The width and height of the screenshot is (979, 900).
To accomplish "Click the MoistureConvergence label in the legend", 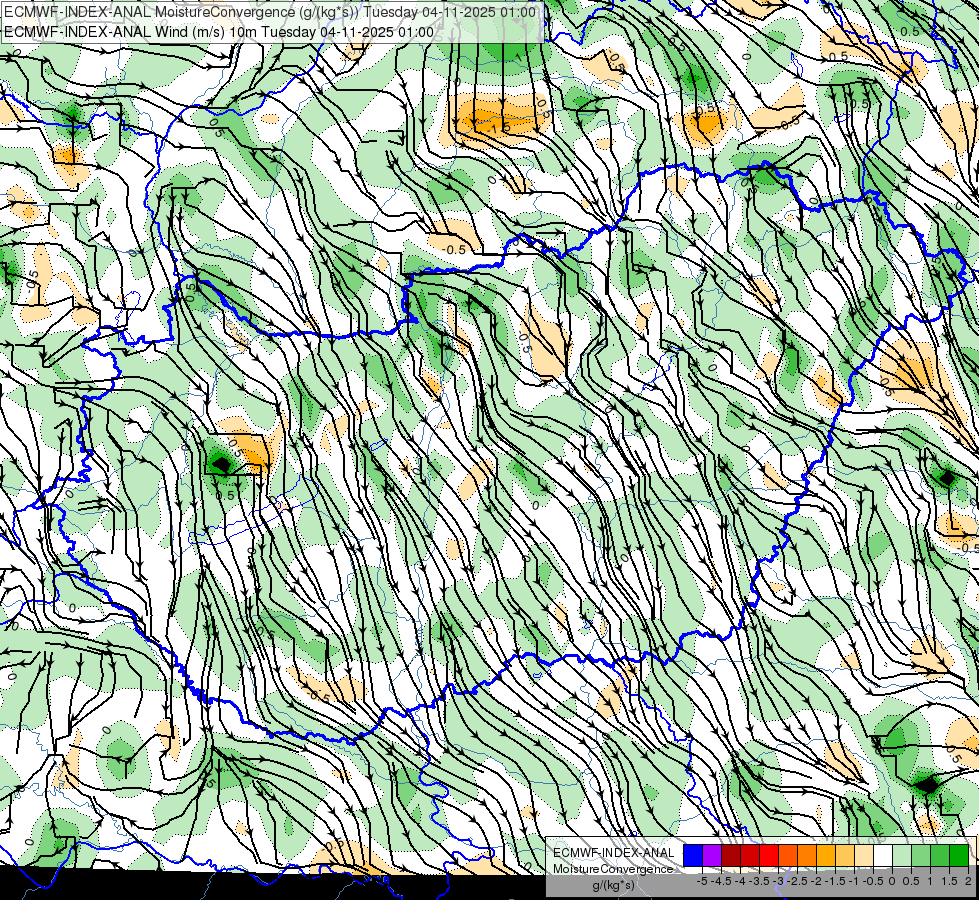I will point(613,869).
